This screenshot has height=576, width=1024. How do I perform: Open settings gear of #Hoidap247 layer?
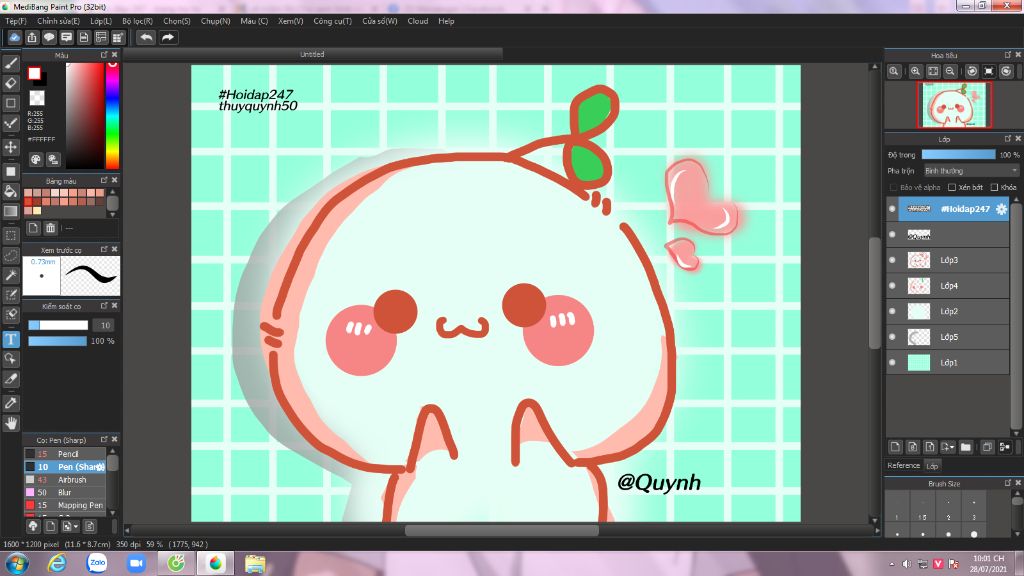pos(1001,209)
